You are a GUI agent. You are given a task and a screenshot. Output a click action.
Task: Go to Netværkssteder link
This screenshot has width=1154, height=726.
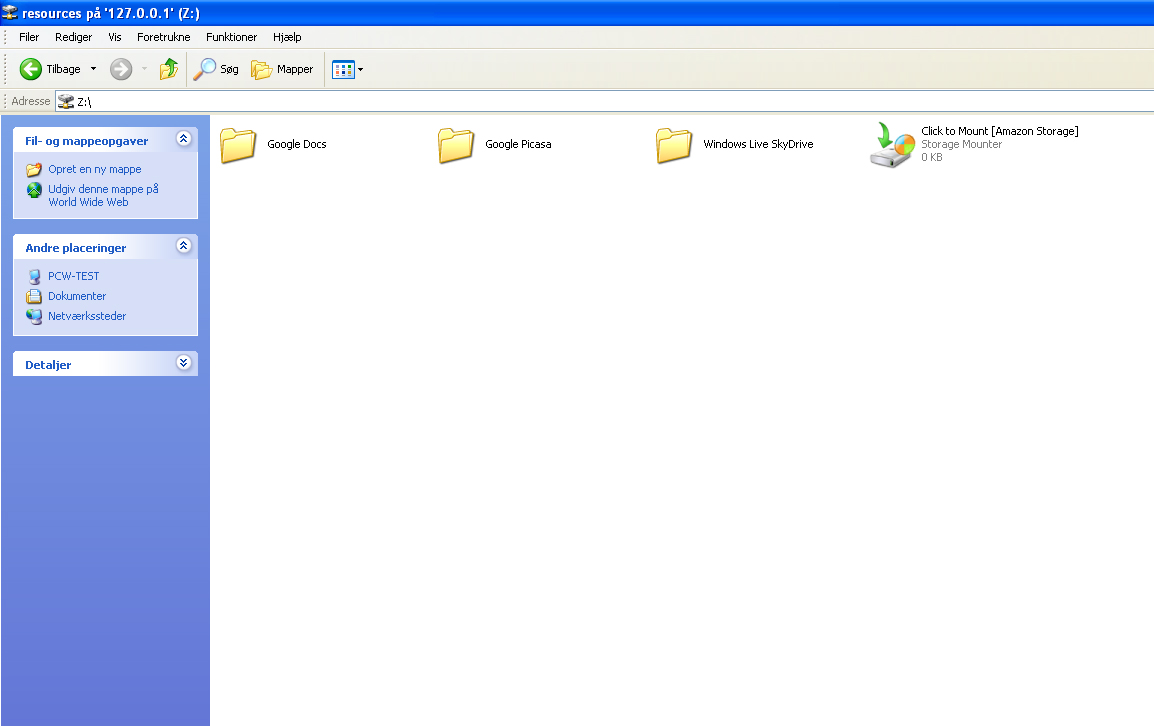coord(86,316)
